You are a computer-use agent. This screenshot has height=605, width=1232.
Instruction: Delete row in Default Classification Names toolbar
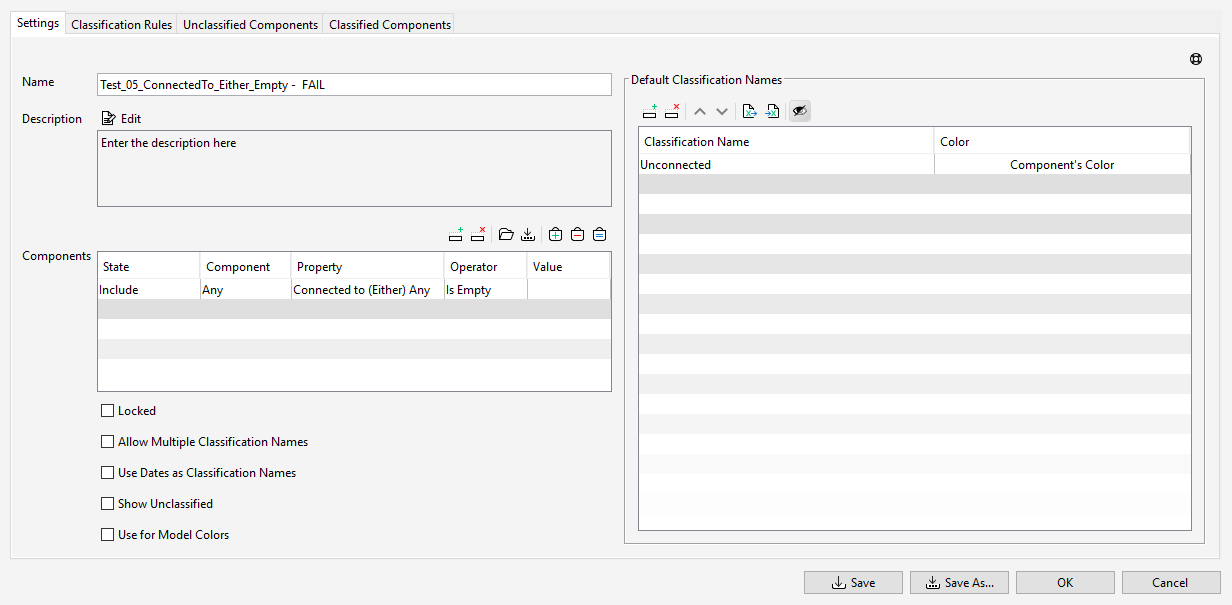tap(672, 111)
